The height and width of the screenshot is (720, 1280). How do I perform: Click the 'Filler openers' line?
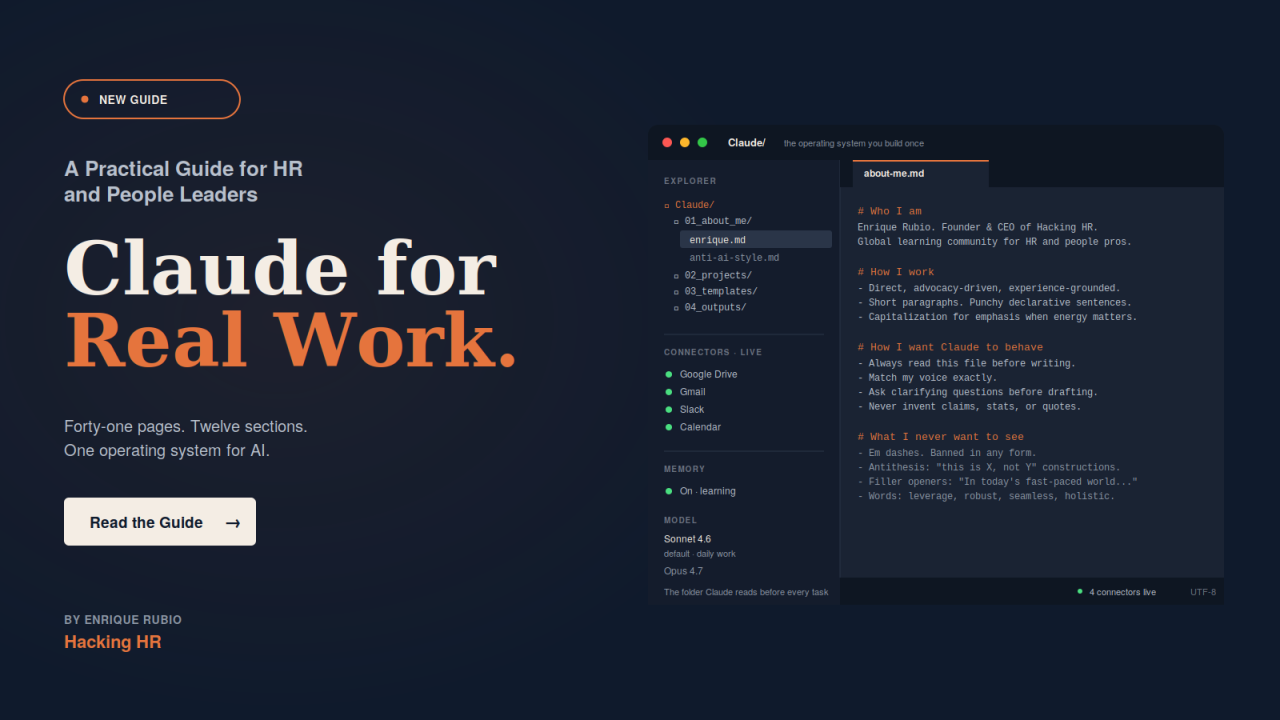coord(998,482)
